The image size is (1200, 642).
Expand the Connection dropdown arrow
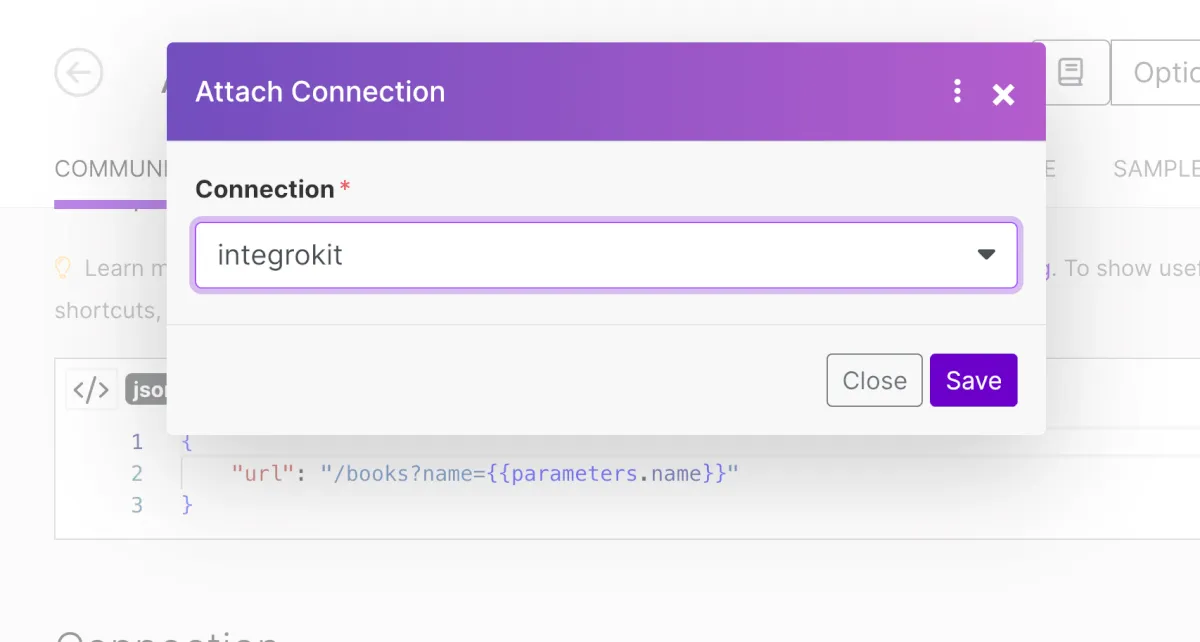point(986,255)
